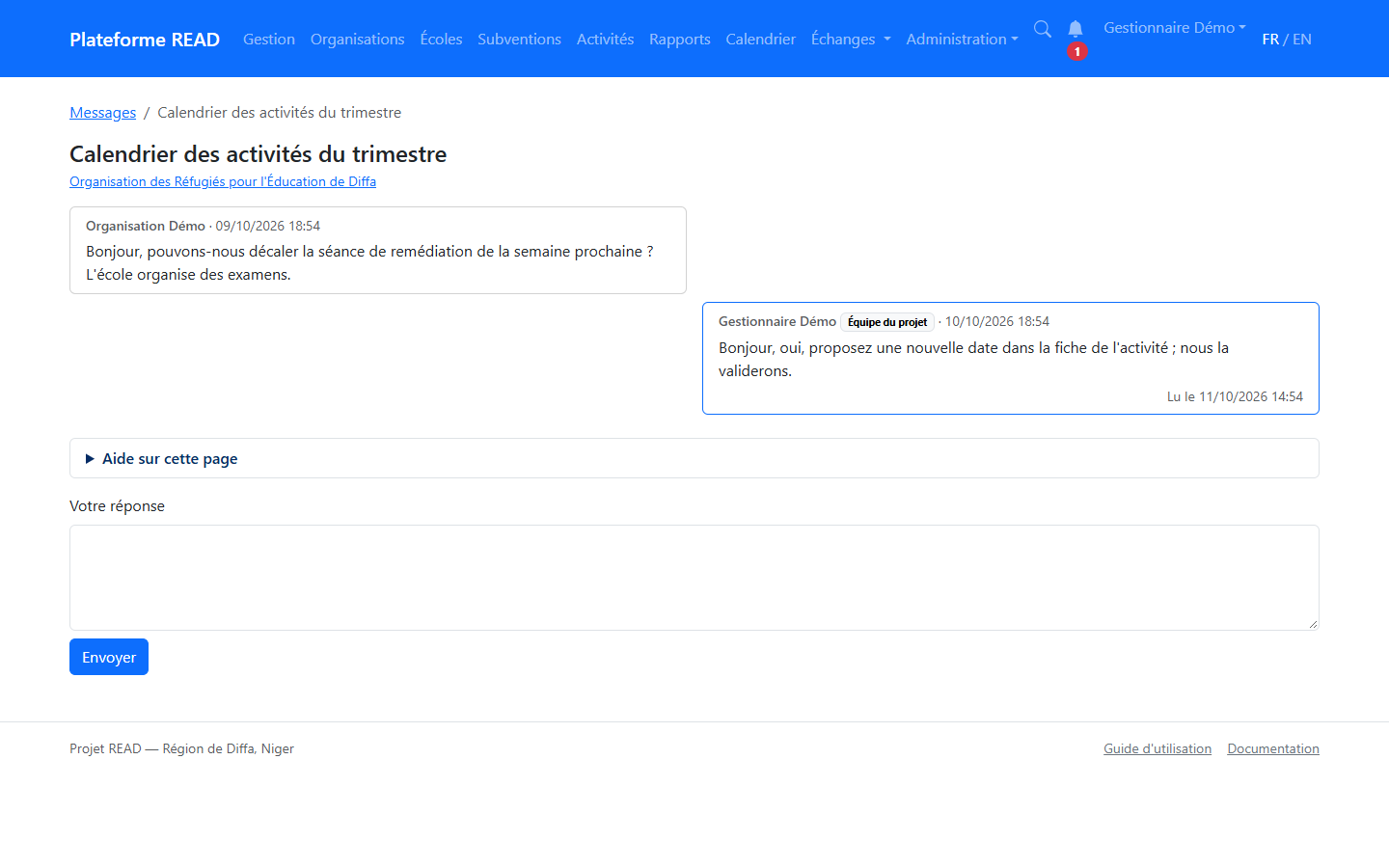Open Documentation footer link
1389x868 pixels.
(x=1273, y=748)
